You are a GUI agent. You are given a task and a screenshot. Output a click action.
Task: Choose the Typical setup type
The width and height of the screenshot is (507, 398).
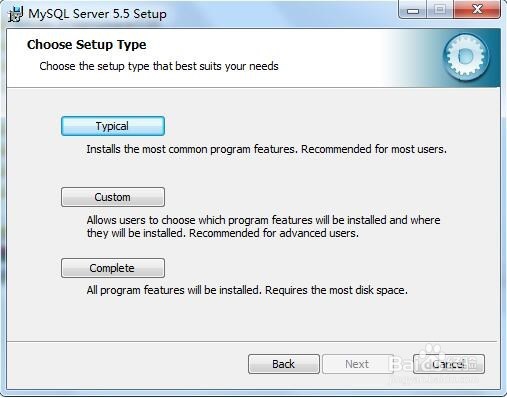113,126
